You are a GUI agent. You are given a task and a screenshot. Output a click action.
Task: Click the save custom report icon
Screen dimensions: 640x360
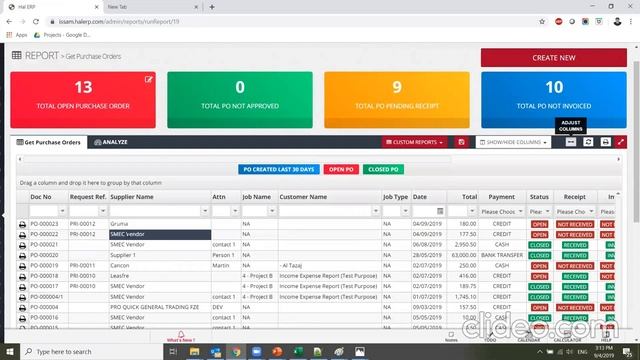coord(462,142)
